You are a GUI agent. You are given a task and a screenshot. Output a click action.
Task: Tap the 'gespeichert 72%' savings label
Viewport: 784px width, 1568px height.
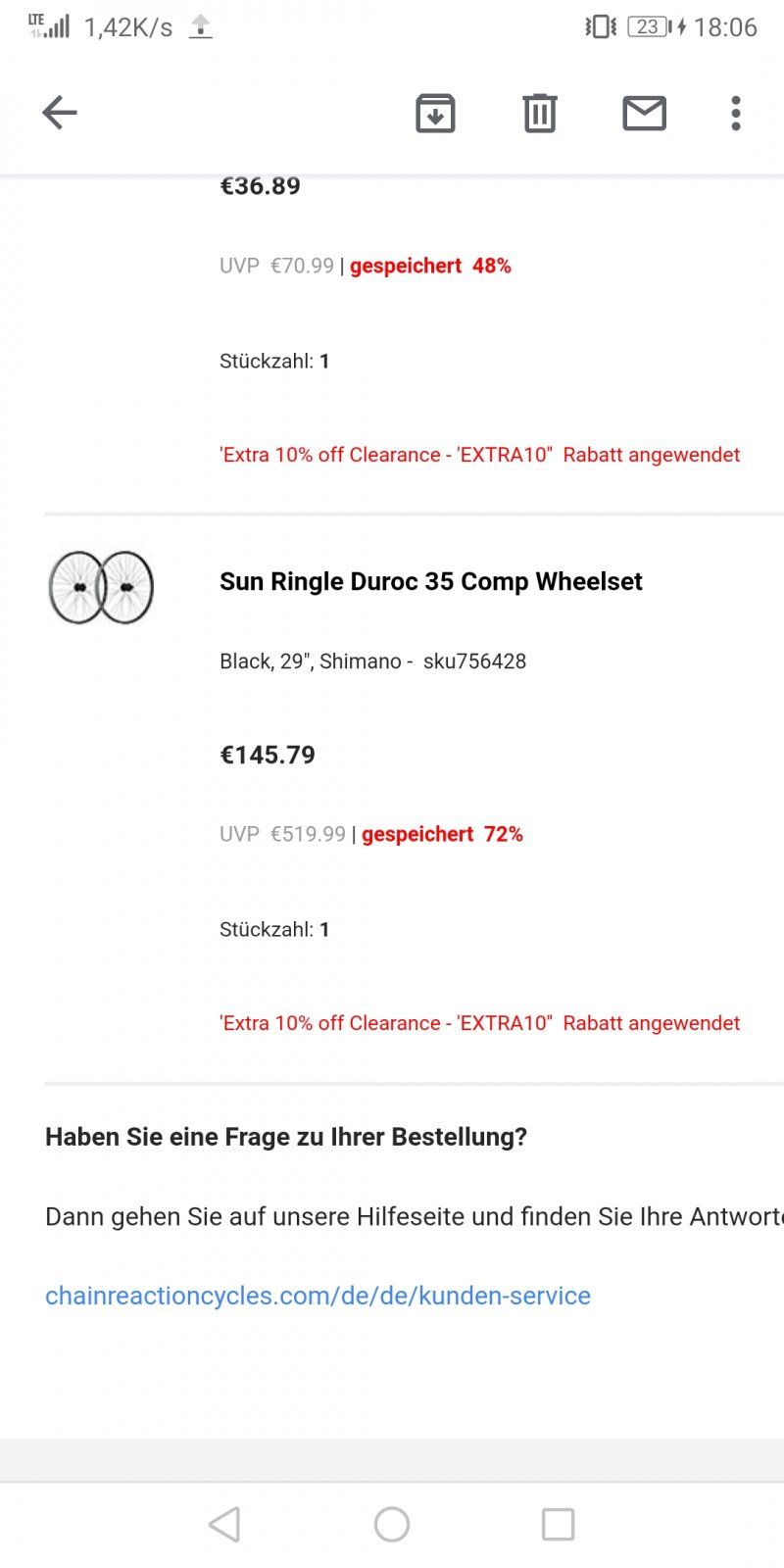442,834
